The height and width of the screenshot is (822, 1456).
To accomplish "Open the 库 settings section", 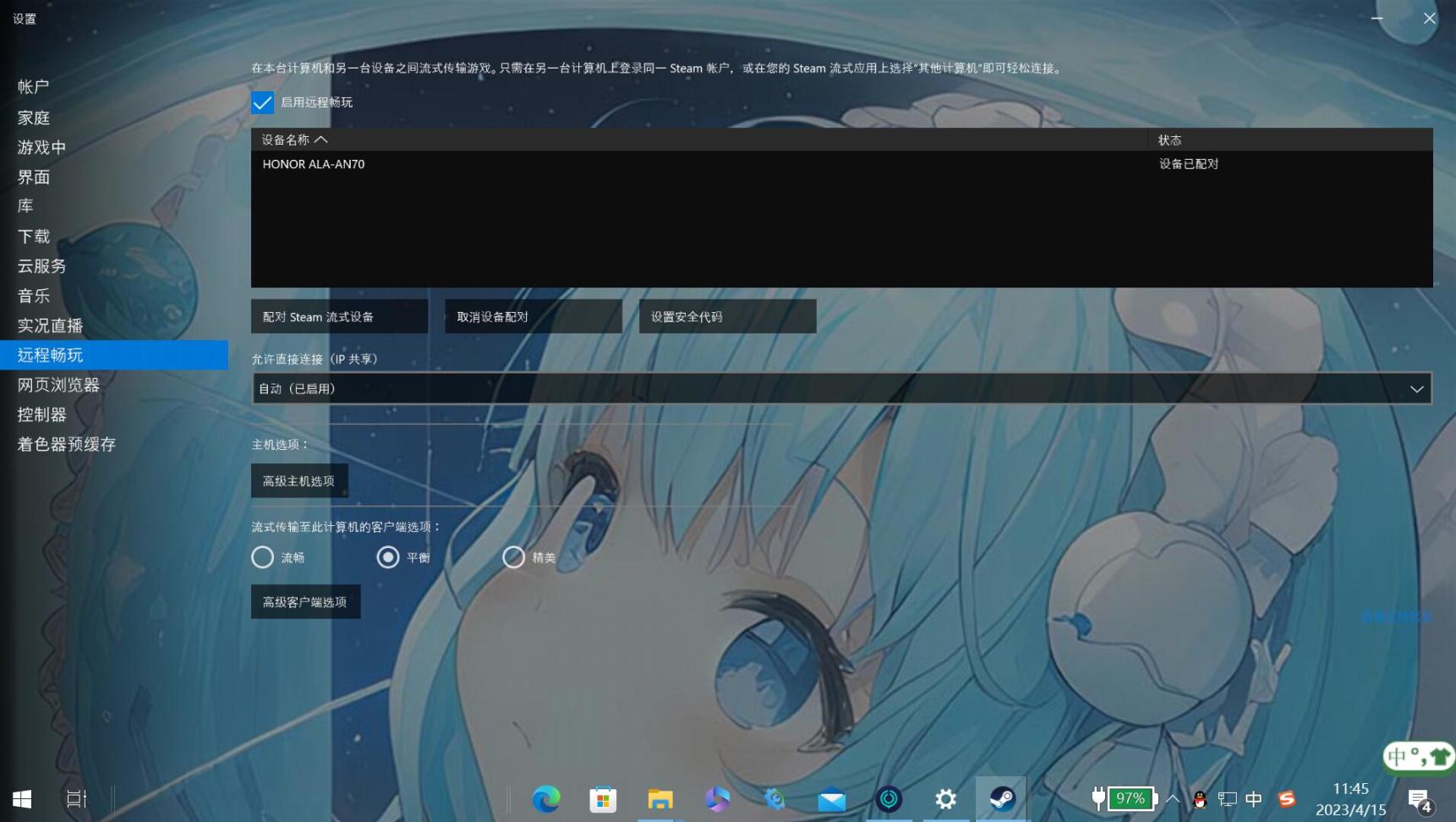I will [x=114, y=206].
